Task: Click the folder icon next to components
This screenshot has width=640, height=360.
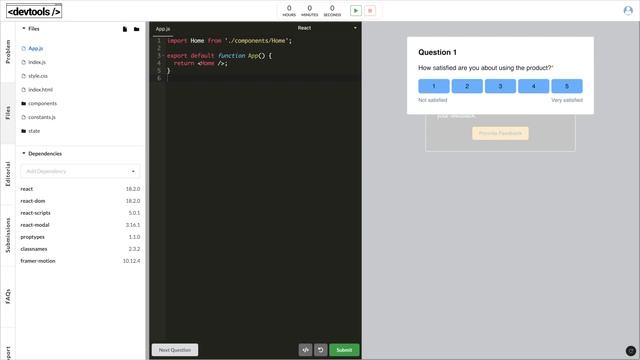Action: click(23, 104)
